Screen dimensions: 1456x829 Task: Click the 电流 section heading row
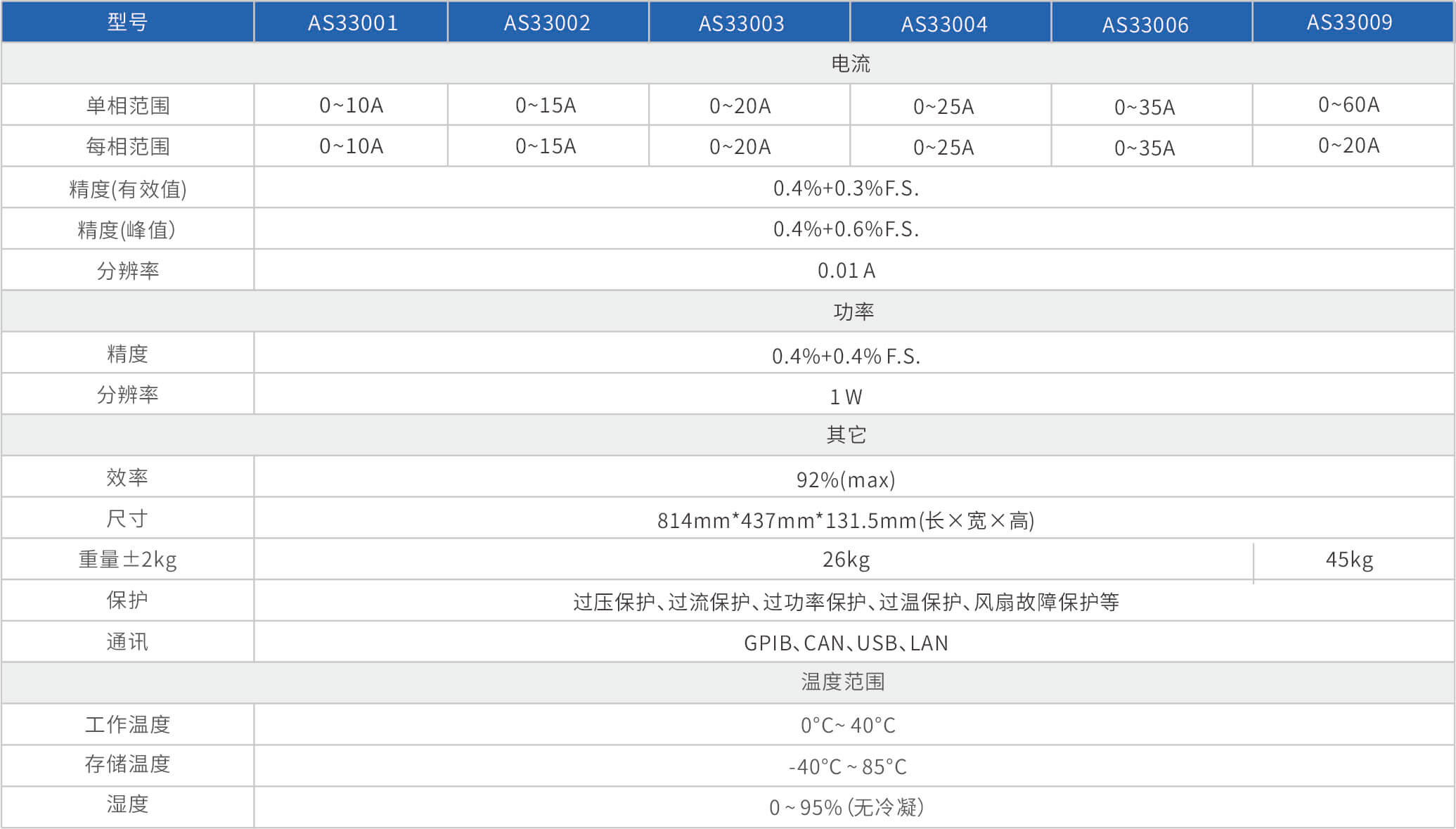tap(851, 64)
